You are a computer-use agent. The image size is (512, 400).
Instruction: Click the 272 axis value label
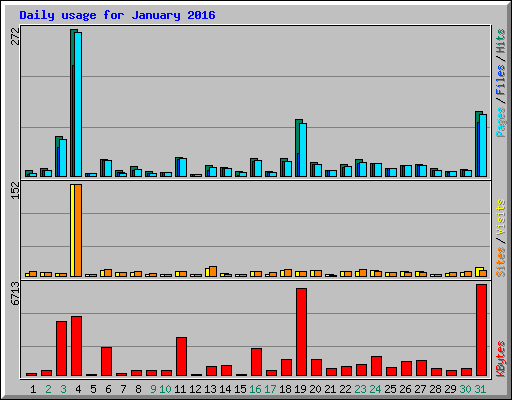pos(16,36)
